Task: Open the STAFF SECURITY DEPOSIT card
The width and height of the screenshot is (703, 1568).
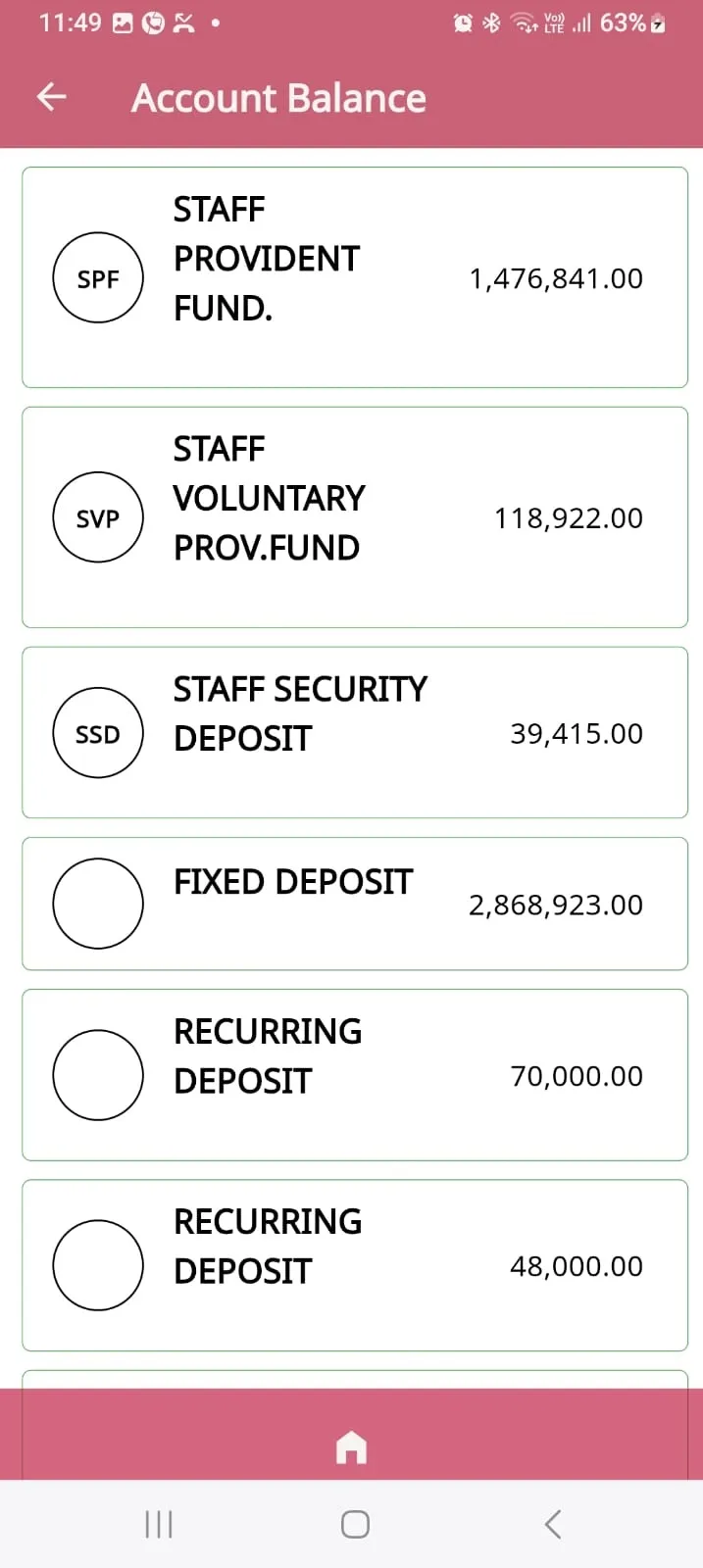Action: click(x=354, y=733)
